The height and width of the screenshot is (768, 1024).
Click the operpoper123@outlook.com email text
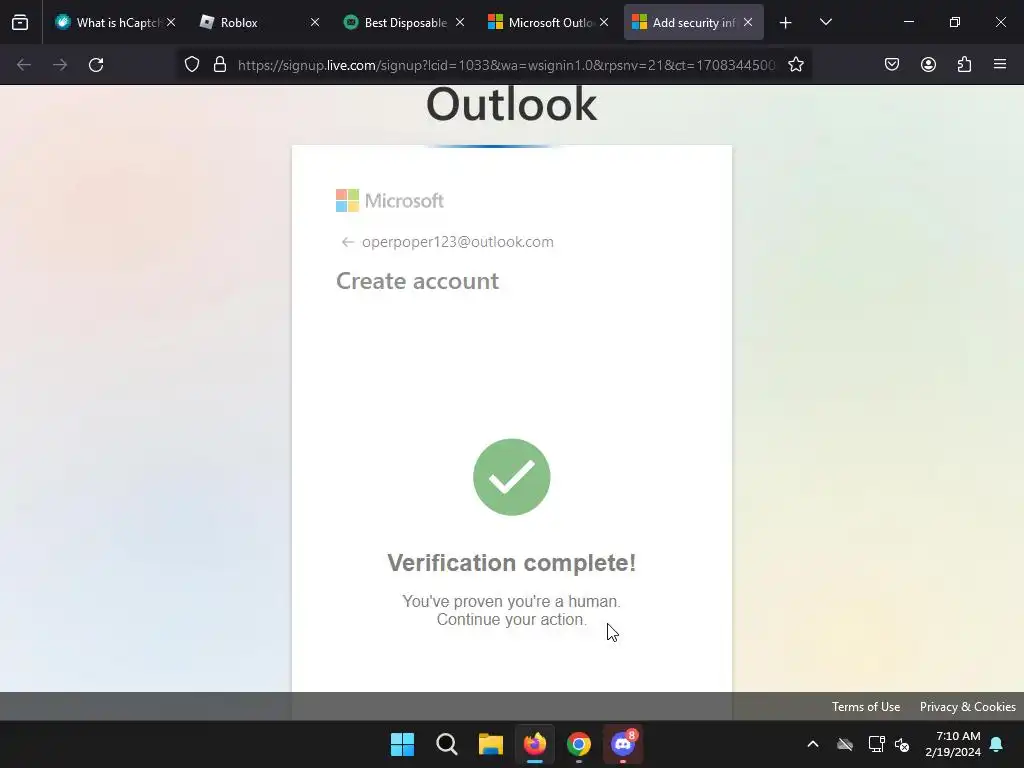coord(458,242)
